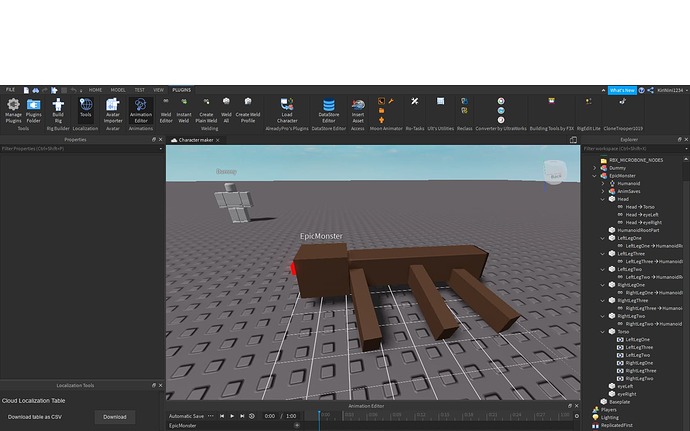Switch to the VIEW ribbon tab

[158, 90]
